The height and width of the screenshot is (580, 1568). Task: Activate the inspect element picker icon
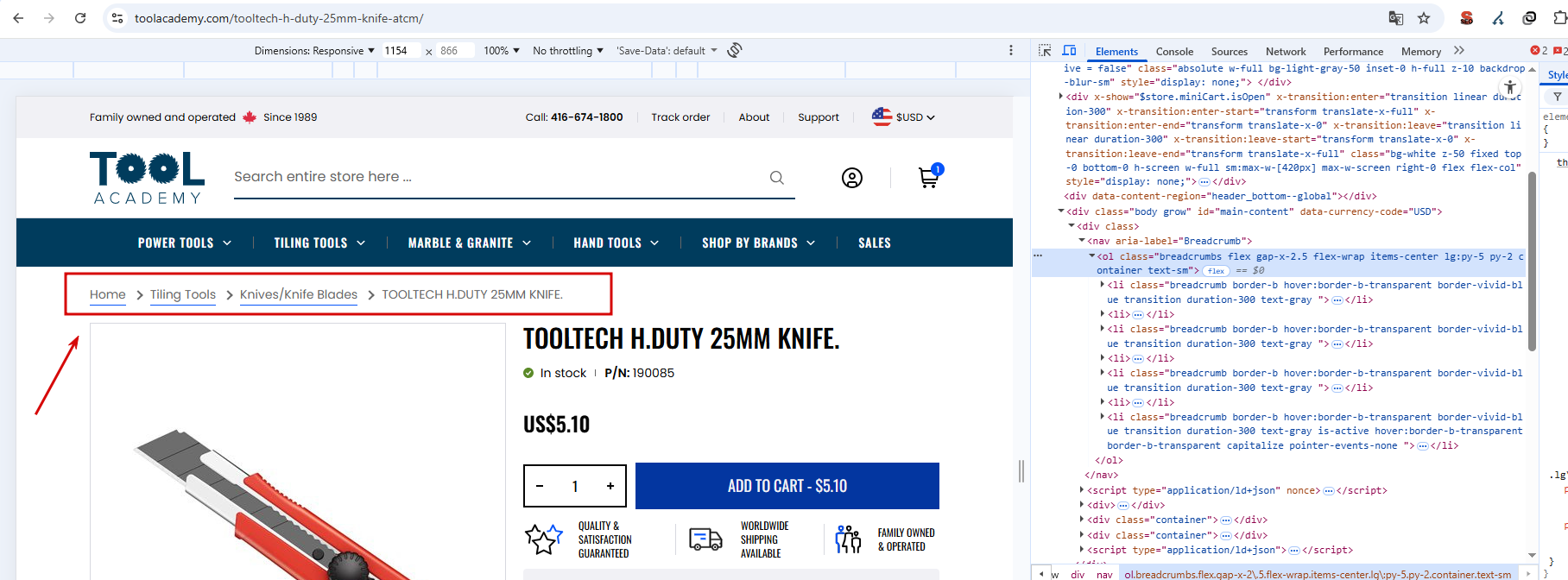click(x=1045, y=51)
